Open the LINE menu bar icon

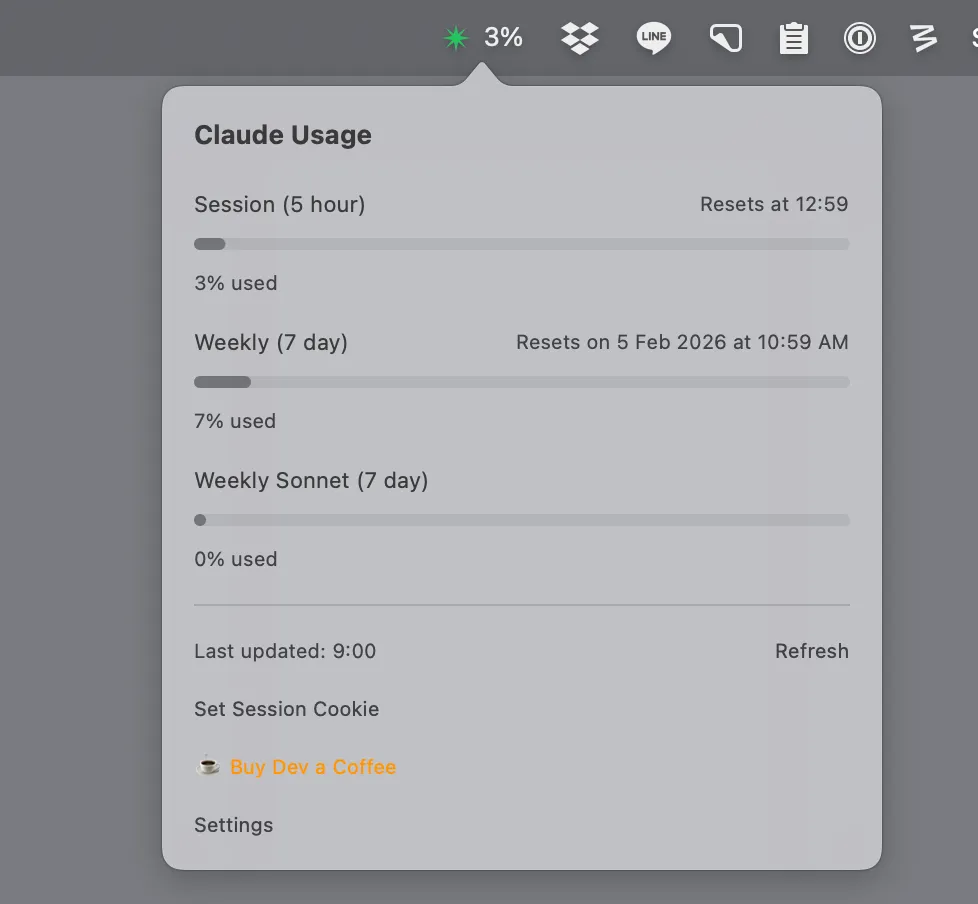[653, 38]
